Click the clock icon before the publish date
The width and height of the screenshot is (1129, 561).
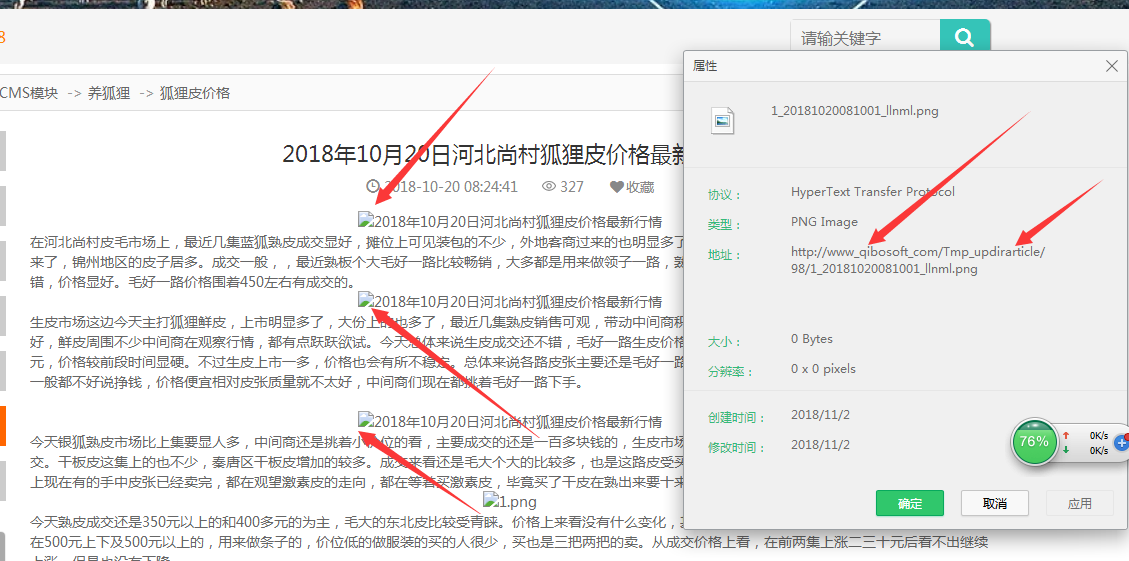373,187
